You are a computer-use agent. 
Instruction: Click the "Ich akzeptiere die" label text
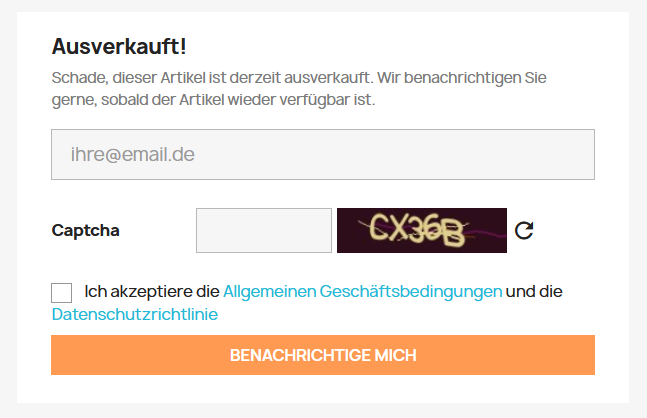pyautogui.click(x=151, y=292)
